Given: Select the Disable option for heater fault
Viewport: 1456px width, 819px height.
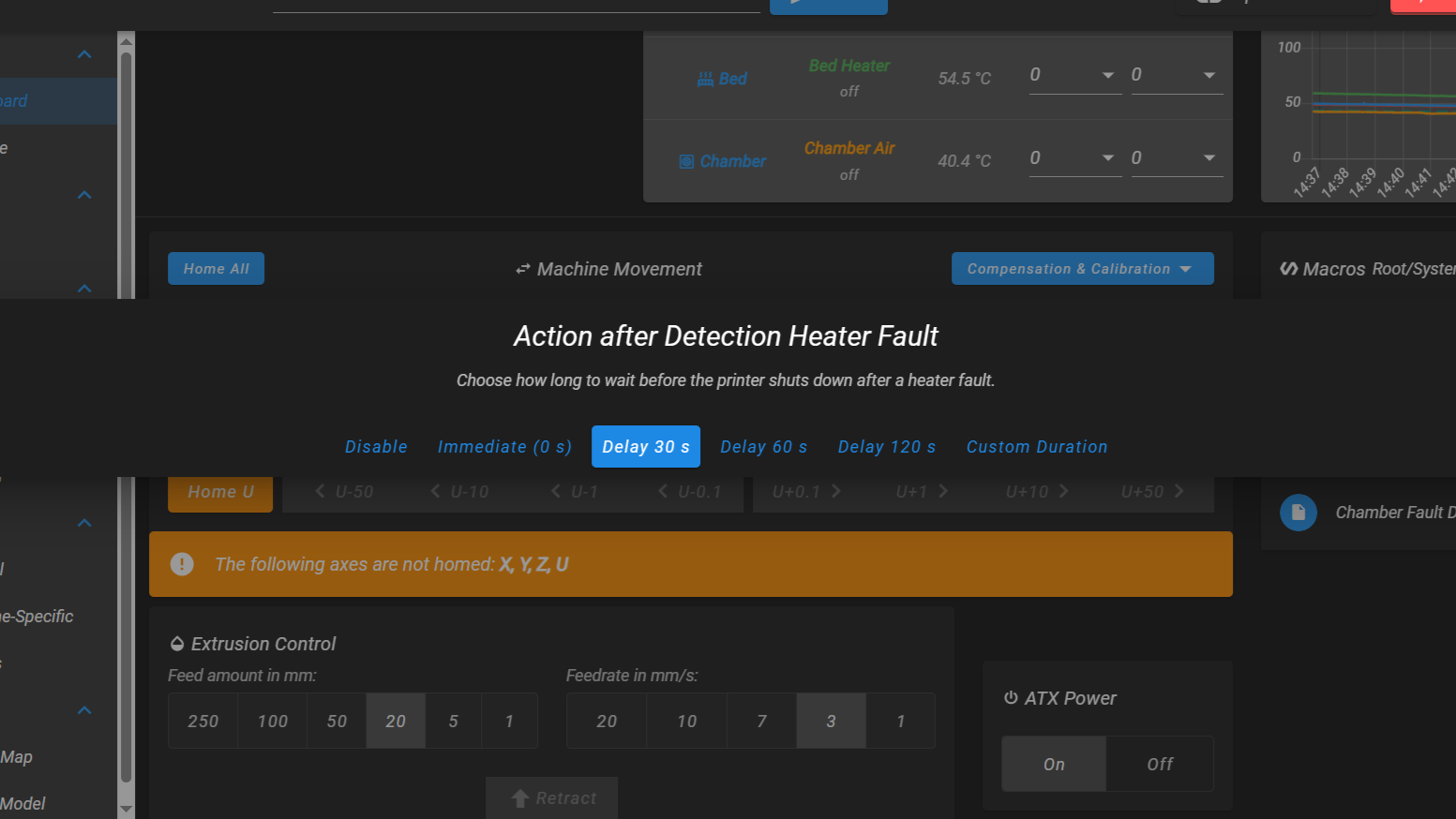Looking at the screenshot, I should (376, 447).
